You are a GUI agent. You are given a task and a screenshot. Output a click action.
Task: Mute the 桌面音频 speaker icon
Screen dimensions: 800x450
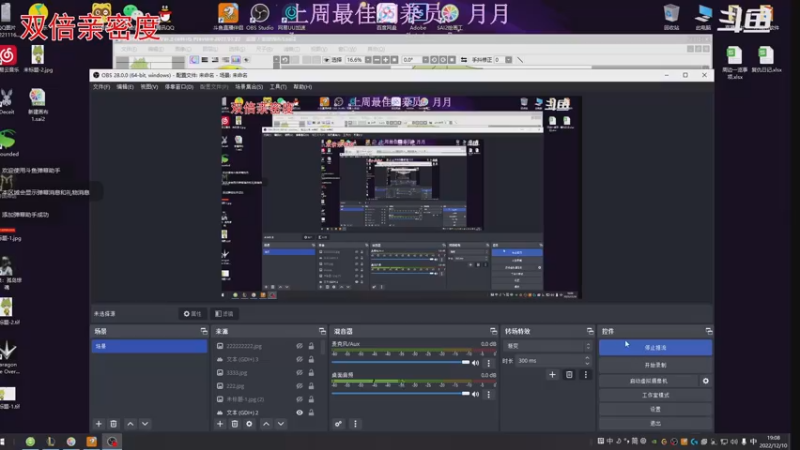pyautogui.click(x=476, y=394)
